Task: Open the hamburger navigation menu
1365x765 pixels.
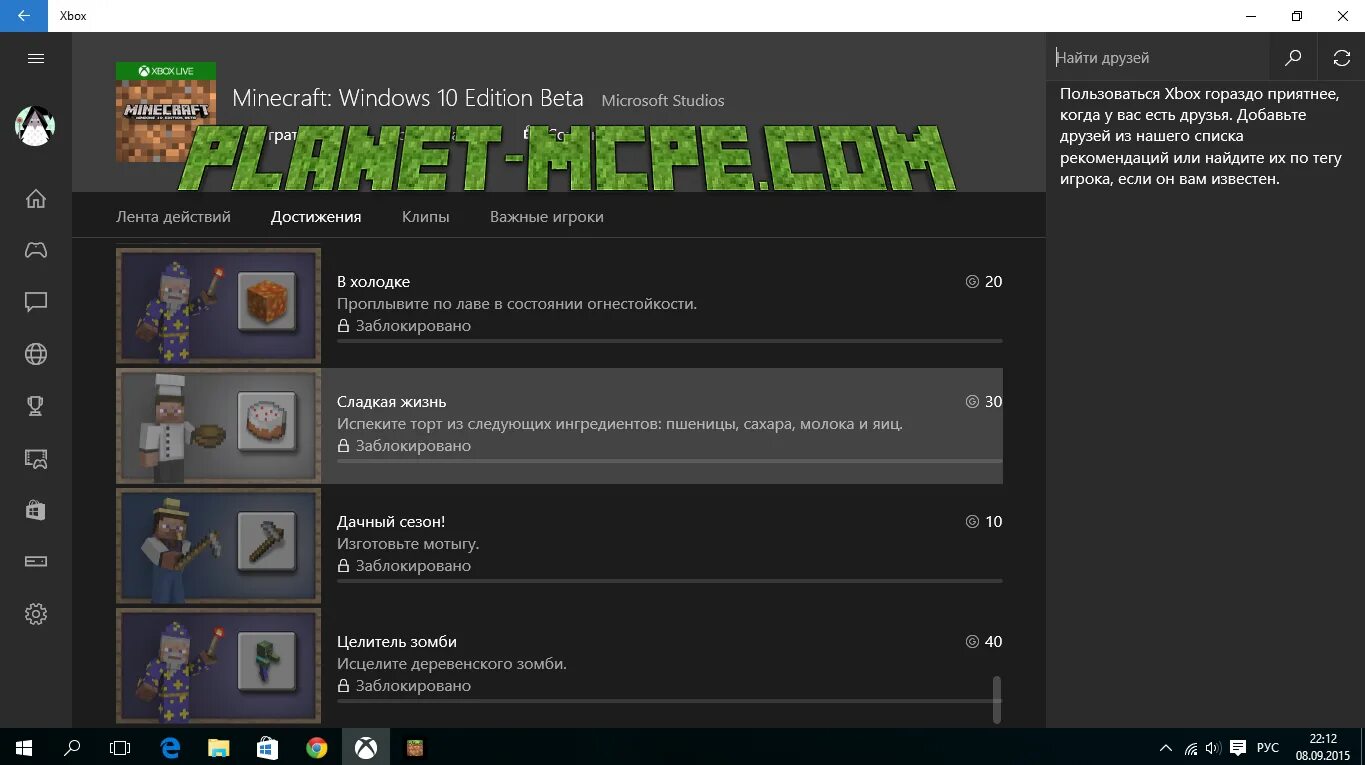Action: tap(36, 58)
